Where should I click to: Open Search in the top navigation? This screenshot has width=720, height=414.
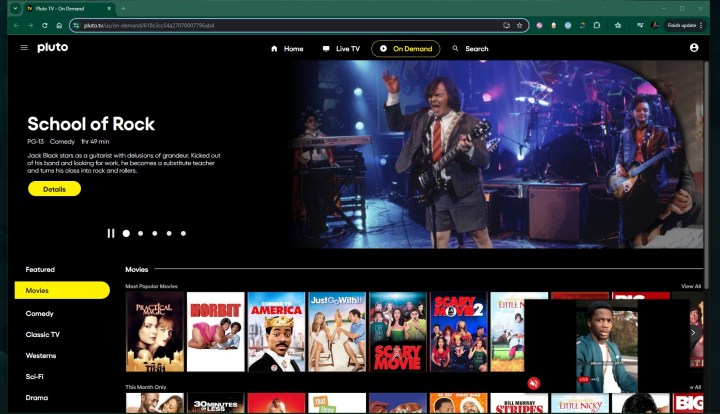point(470,48)
